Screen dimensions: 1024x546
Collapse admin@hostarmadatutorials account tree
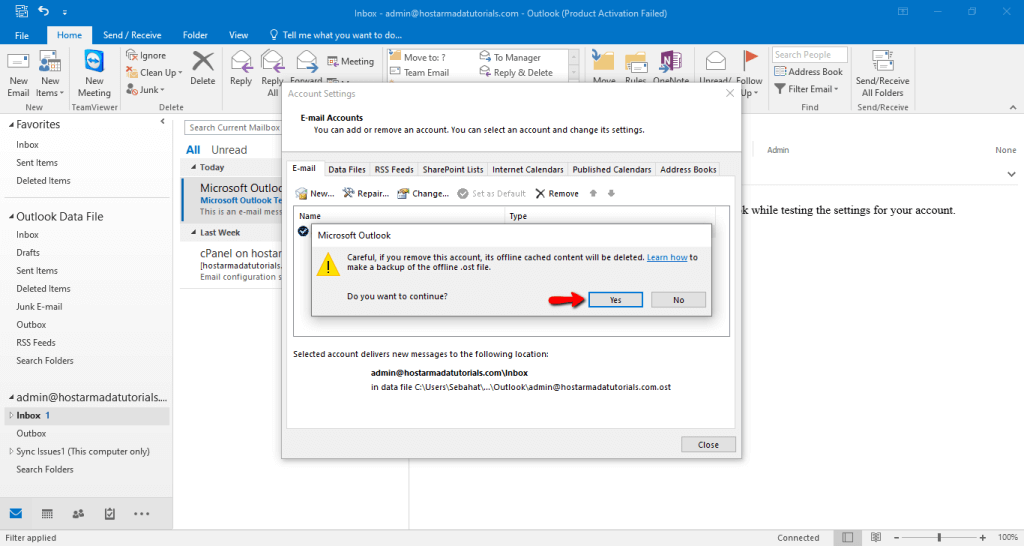pos(11,397)
